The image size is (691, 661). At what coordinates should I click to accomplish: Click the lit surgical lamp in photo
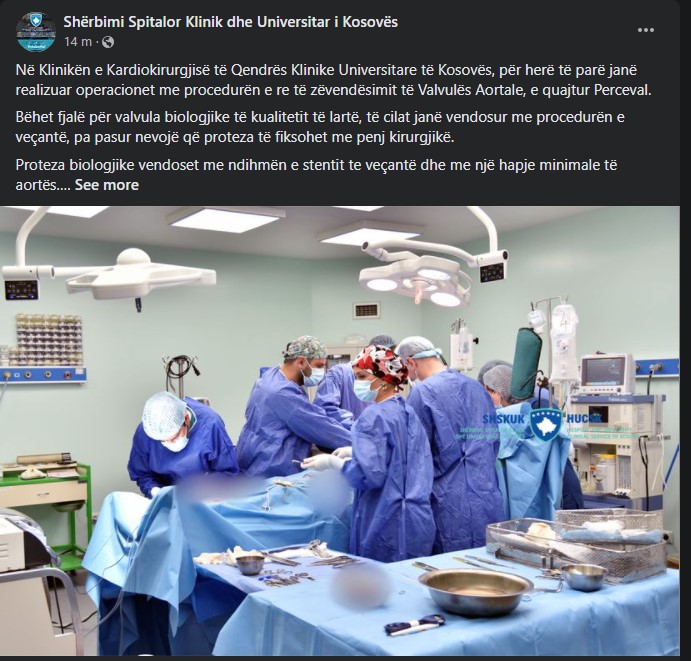point(415,282)
